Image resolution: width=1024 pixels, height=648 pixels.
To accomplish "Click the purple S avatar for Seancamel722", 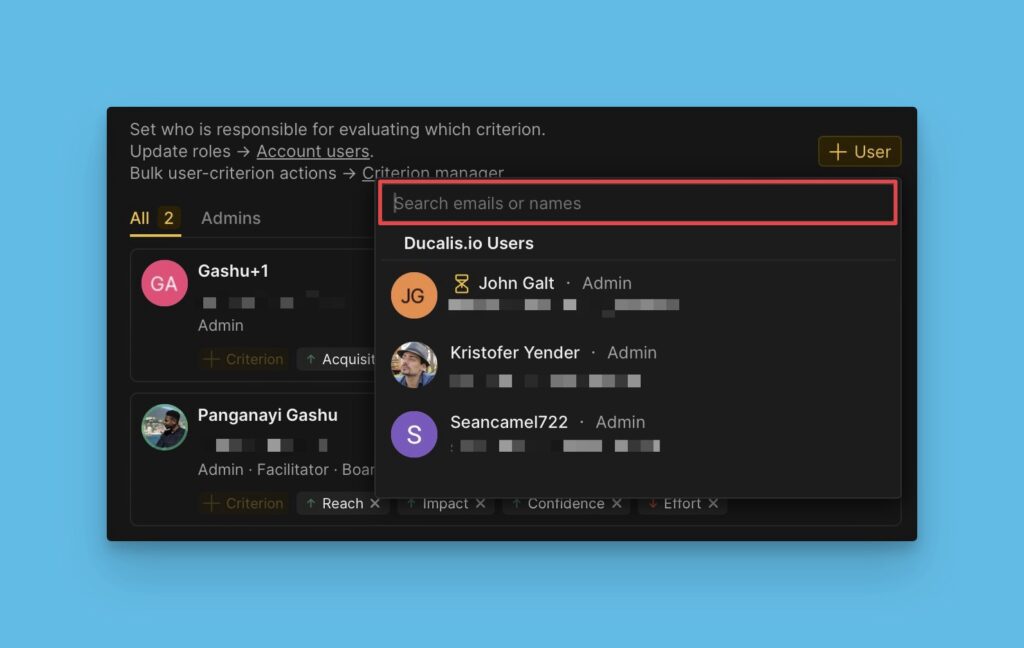I will pyautogui.click(x=414, y=434).
